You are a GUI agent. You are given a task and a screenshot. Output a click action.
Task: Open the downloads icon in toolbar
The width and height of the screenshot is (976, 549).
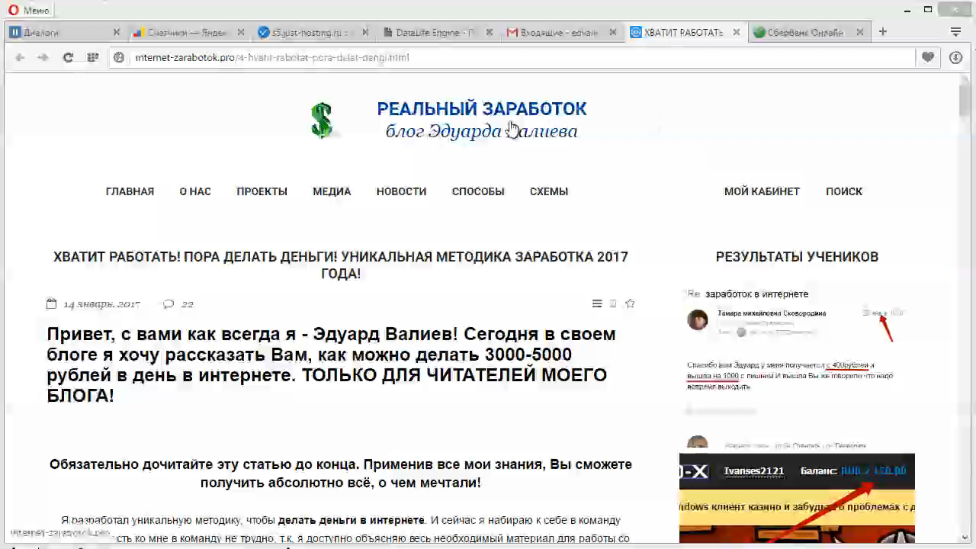[x=955, y=57]
